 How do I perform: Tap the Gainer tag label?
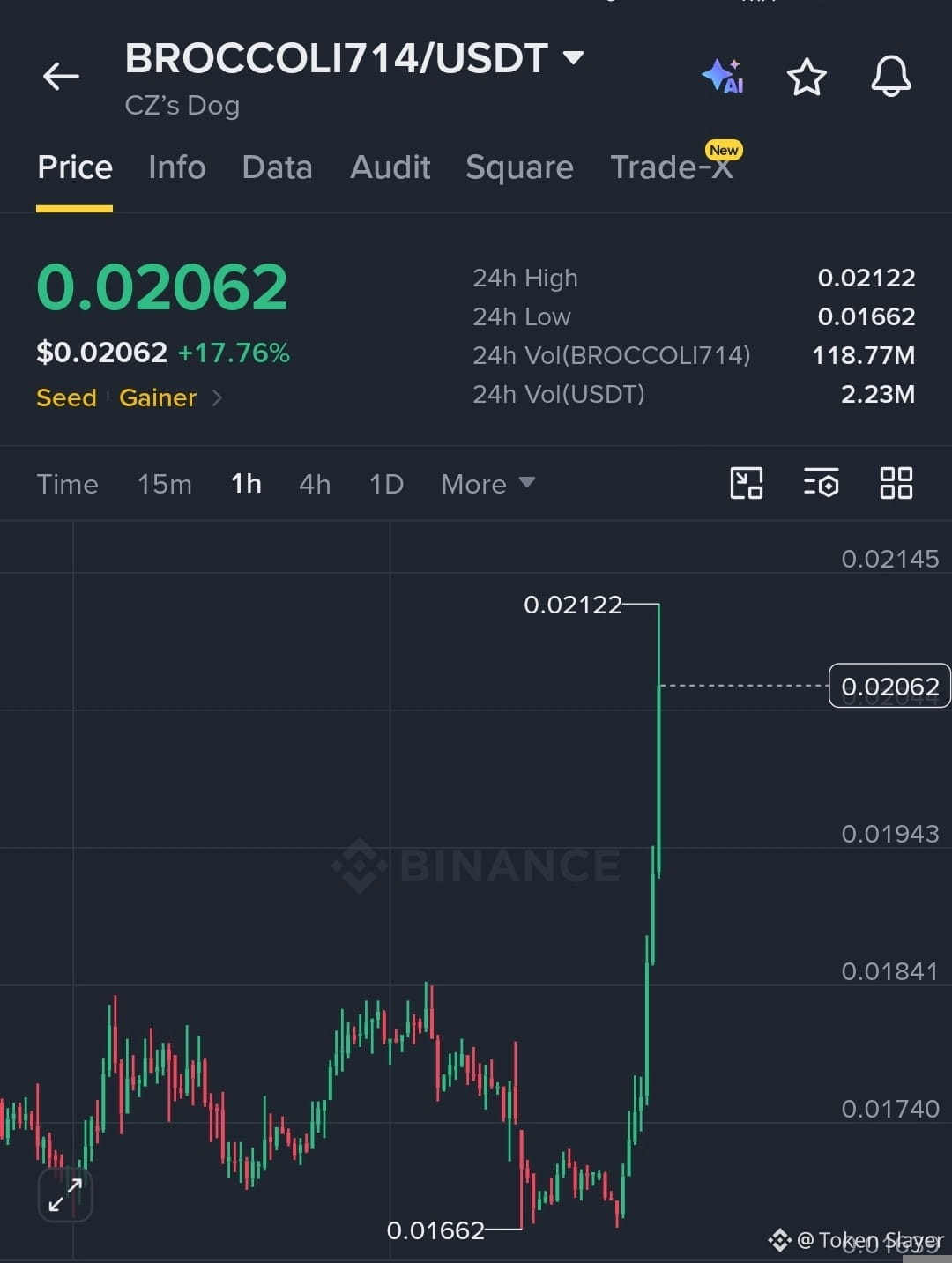tap(158, 398)
